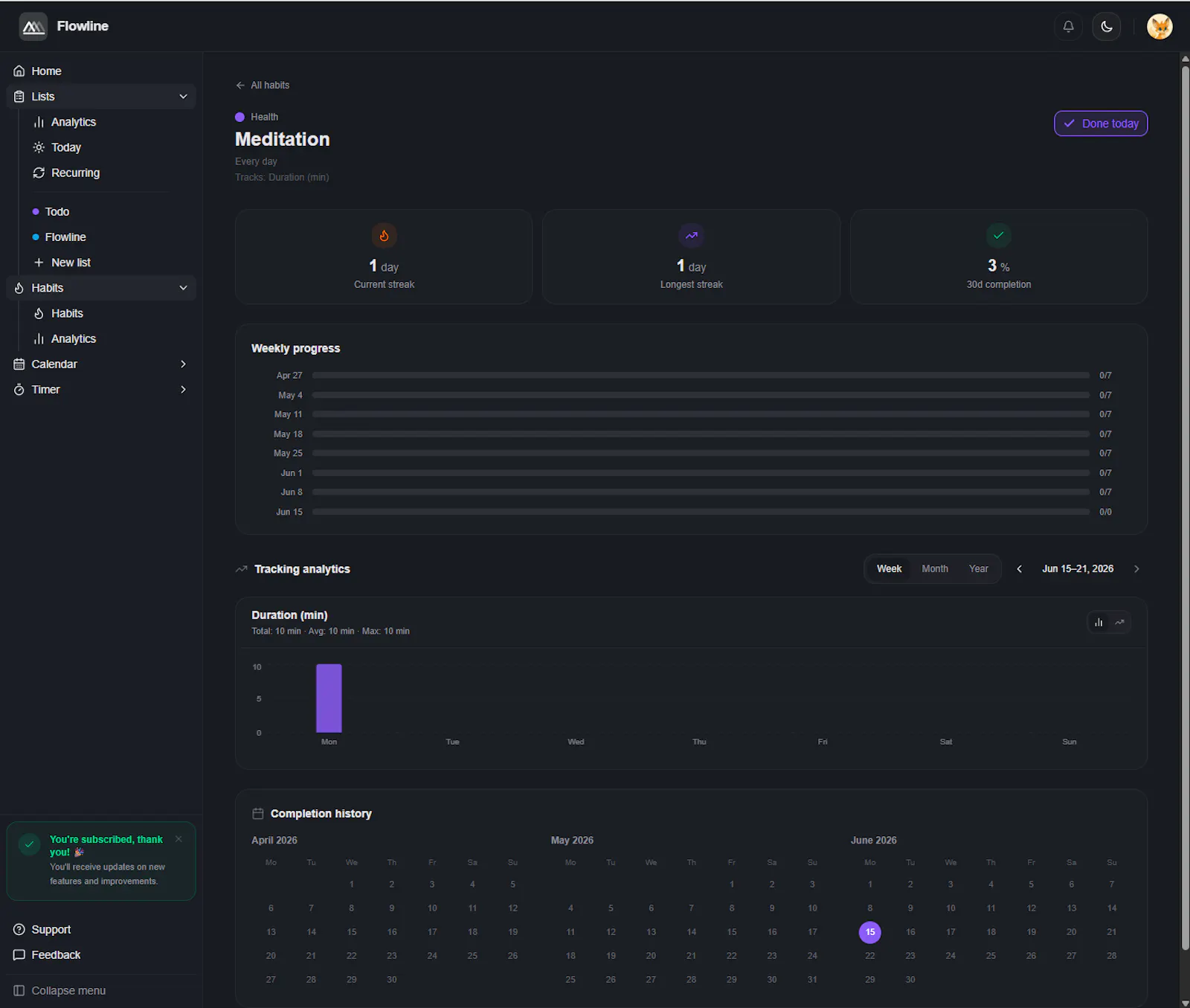This screenshot has height=1008, width=1190.
Task: Click the date range Jun 15–21, 2026
Action: (1078, 569)
